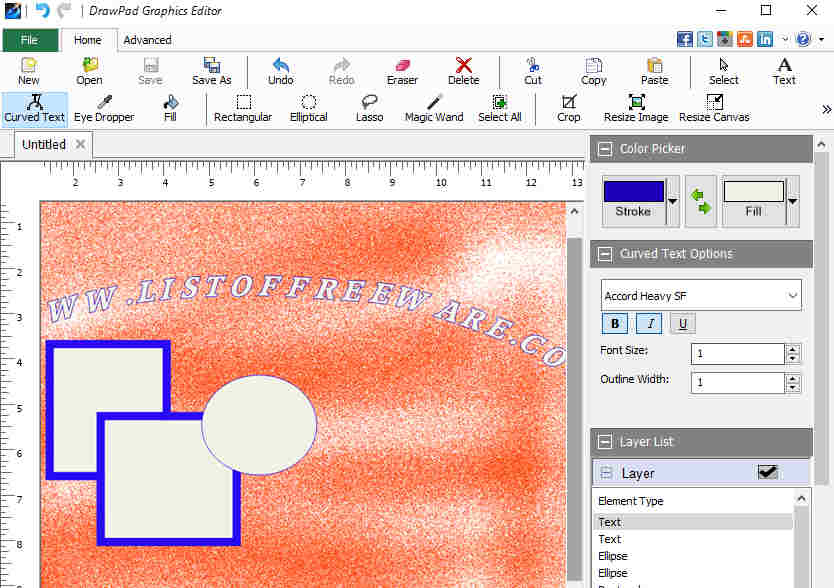Choose the Select pointer tool
The height and width of the screenshot is (588, 834).
pyautogui.click(x=724, y=71)
